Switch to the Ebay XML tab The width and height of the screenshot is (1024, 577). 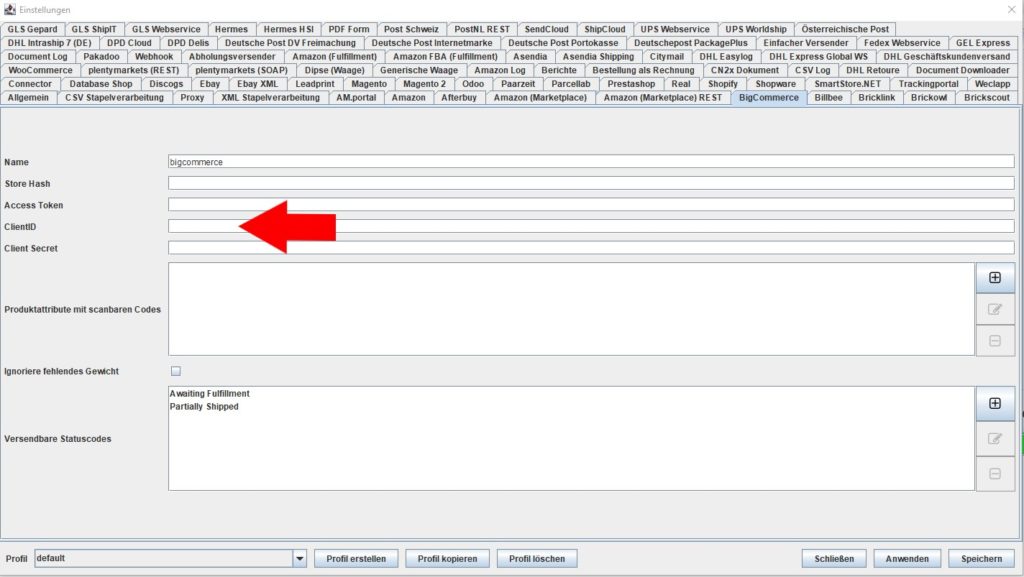257,84
